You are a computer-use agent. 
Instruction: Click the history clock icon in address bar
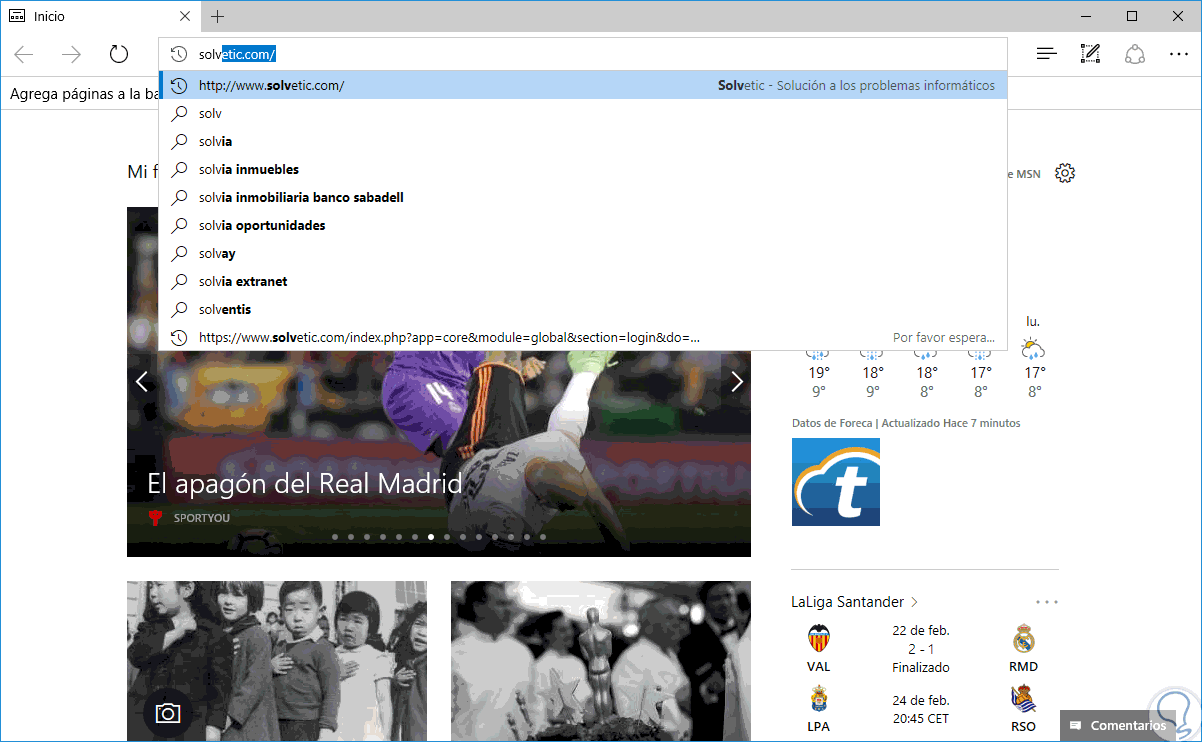point(179,54)
